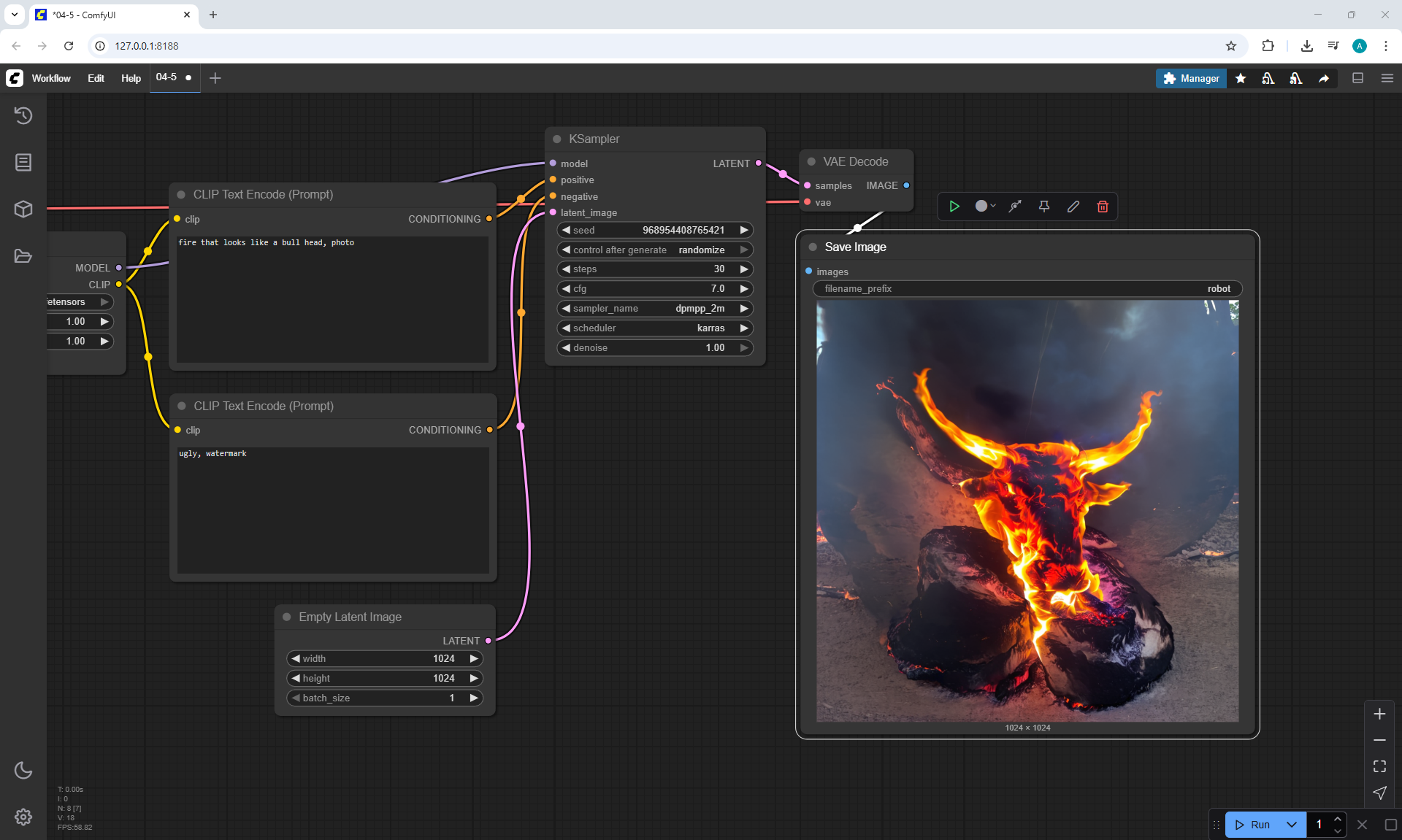
Task: Click the generated fire bull image preview
Action: pos(1027,511)
